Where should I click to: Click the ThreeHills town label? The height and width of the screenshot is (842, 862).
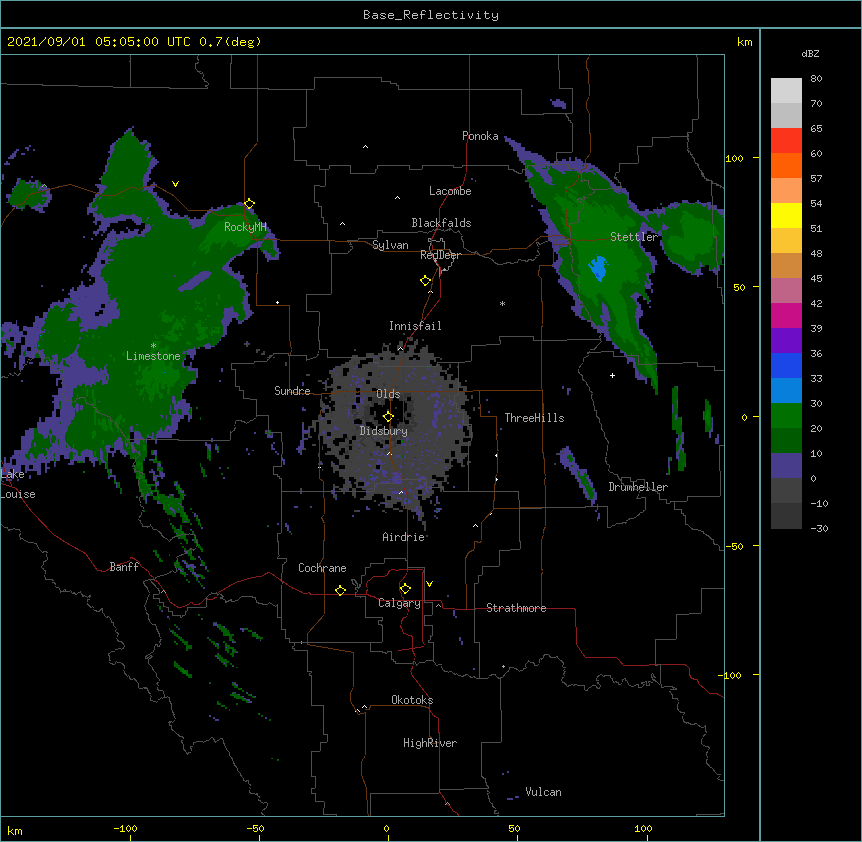click(x=534, y=418)
